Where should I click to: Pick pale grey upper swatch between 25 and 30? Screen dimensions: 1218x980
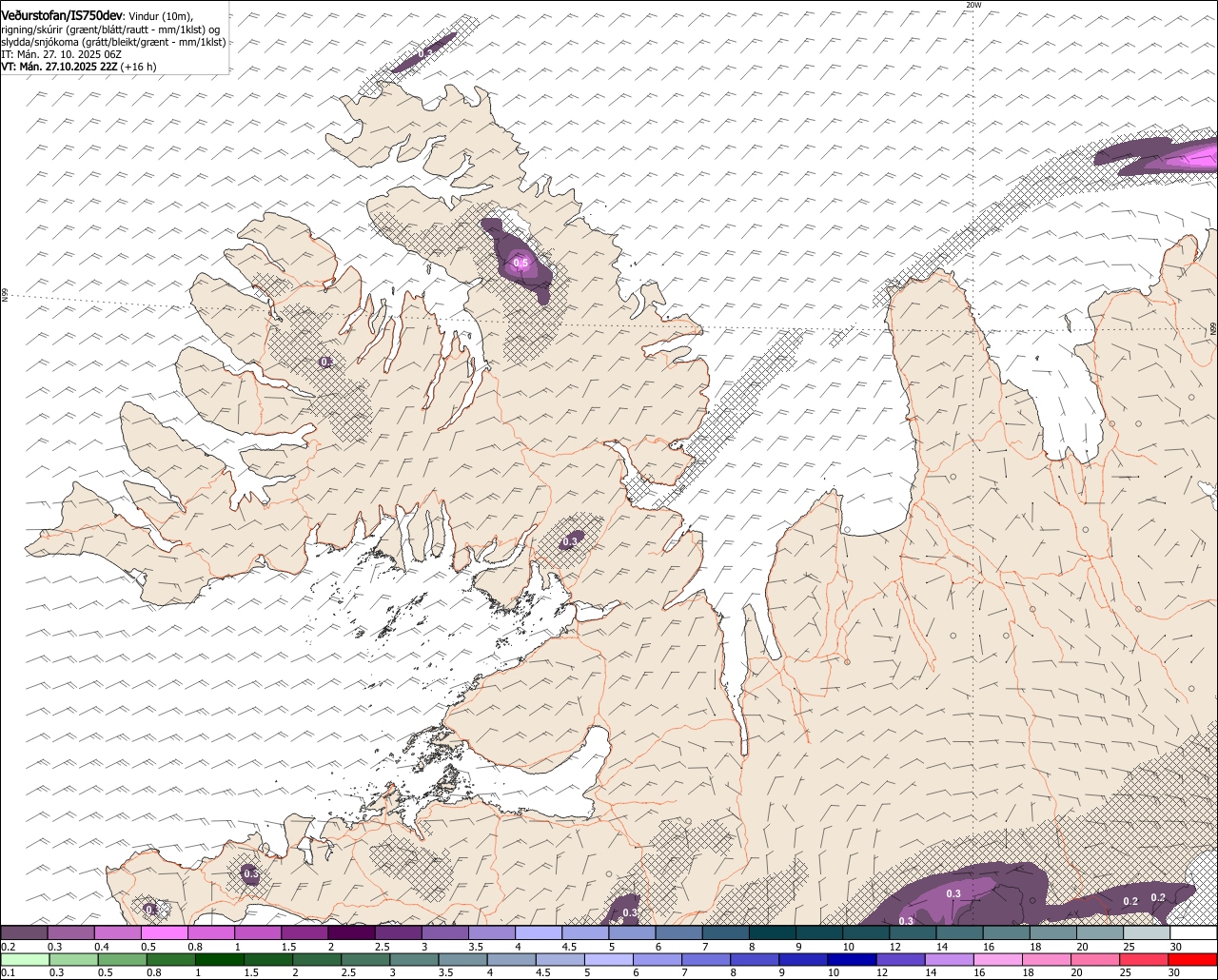1146,932
